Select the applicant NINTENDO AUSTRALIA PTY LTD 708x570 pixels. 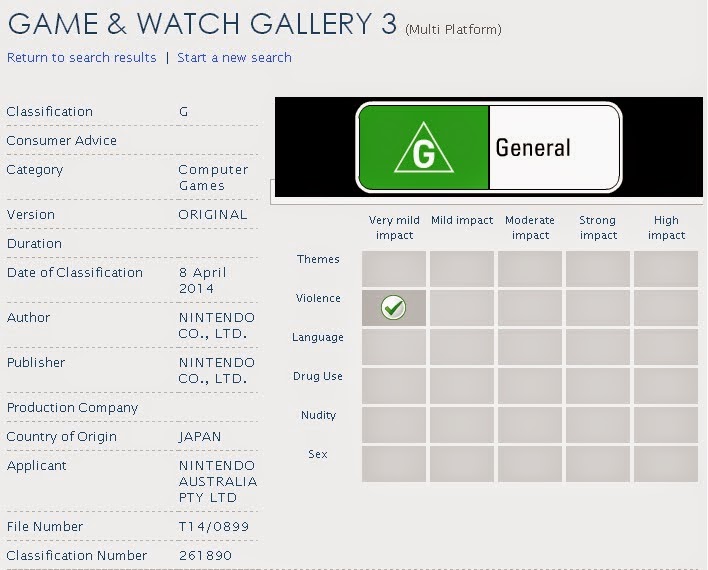click(x=218, y=481)
